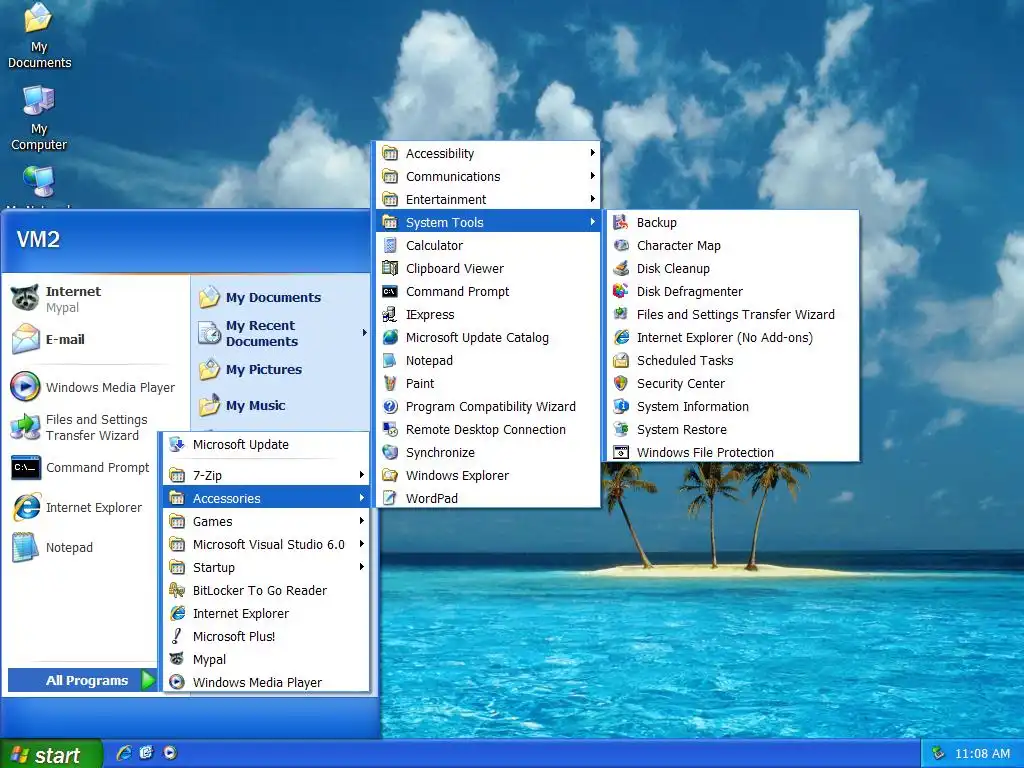Launch Paint from Accessories

tap(488, 383)
